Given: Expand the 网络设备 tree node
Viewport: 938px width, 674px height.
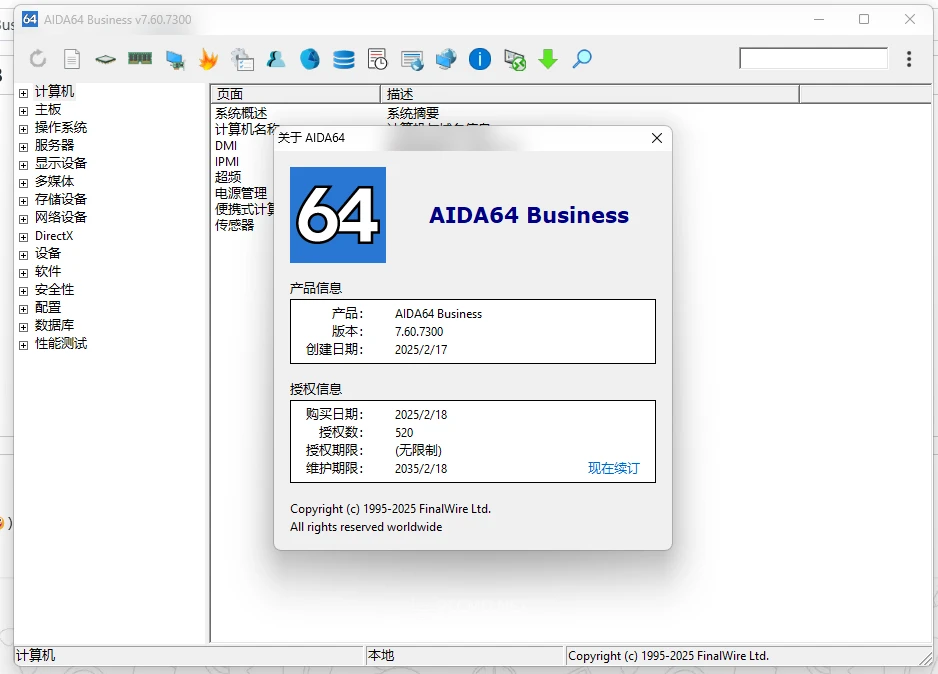Looking at the screenshot, I should click(23, 219).
